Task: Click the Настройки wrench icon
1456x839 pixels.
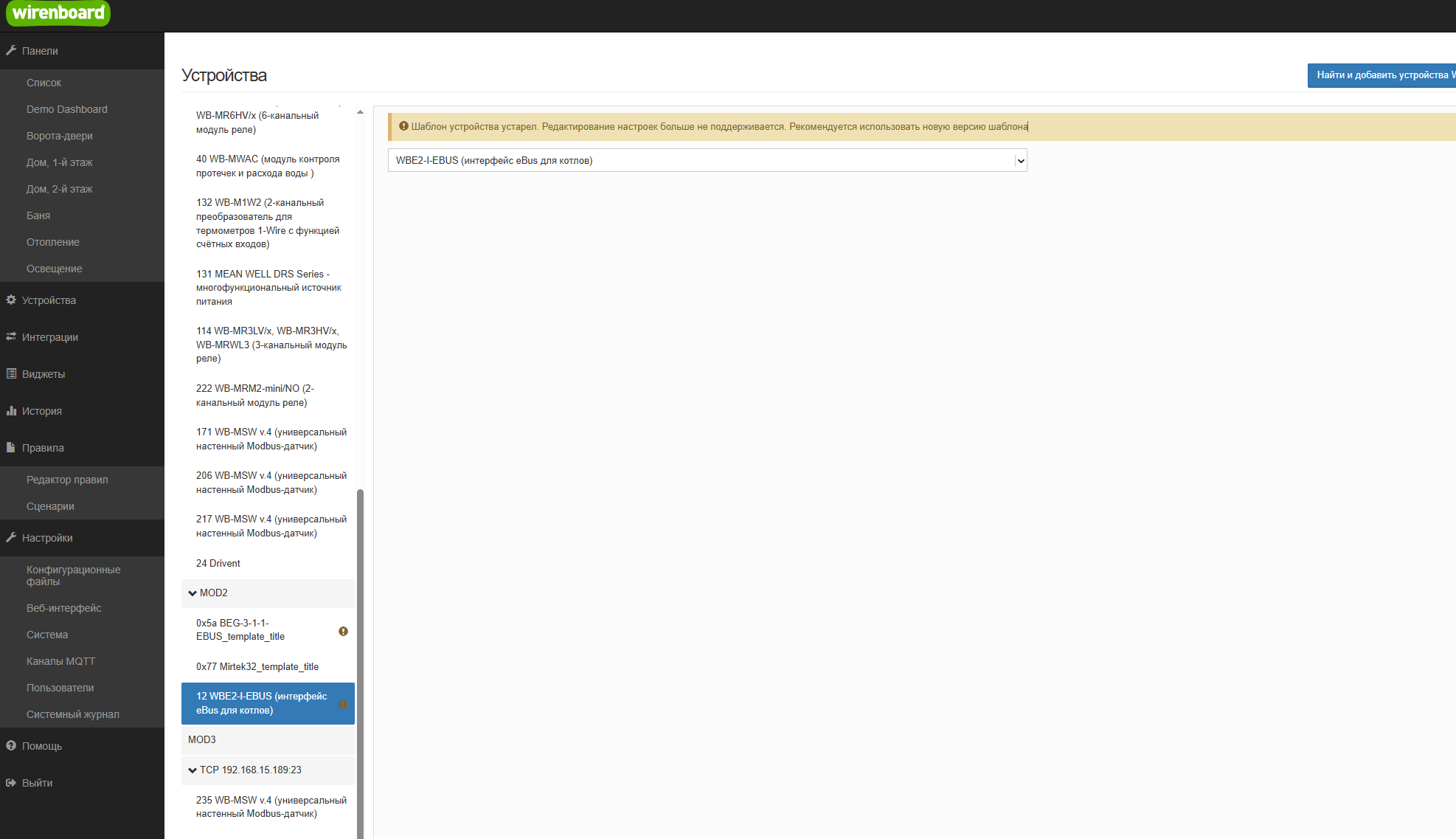Action: coord(11,538)
